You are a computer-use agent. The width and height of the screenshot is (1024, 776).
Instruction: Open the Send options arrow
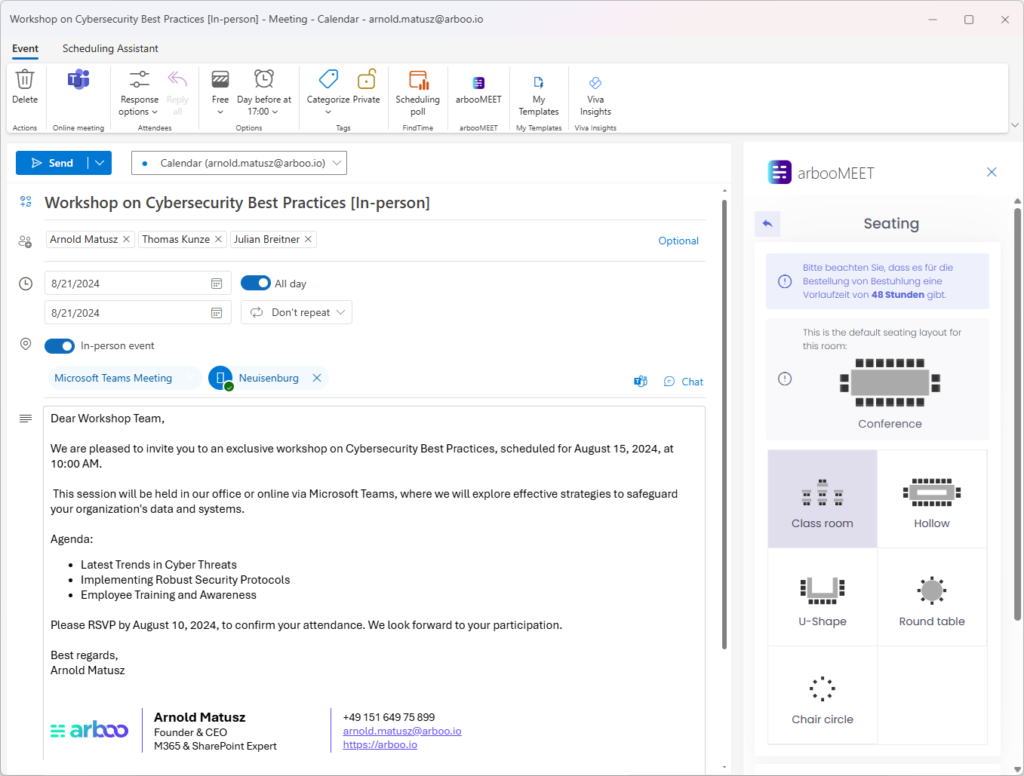pos(100,163)
